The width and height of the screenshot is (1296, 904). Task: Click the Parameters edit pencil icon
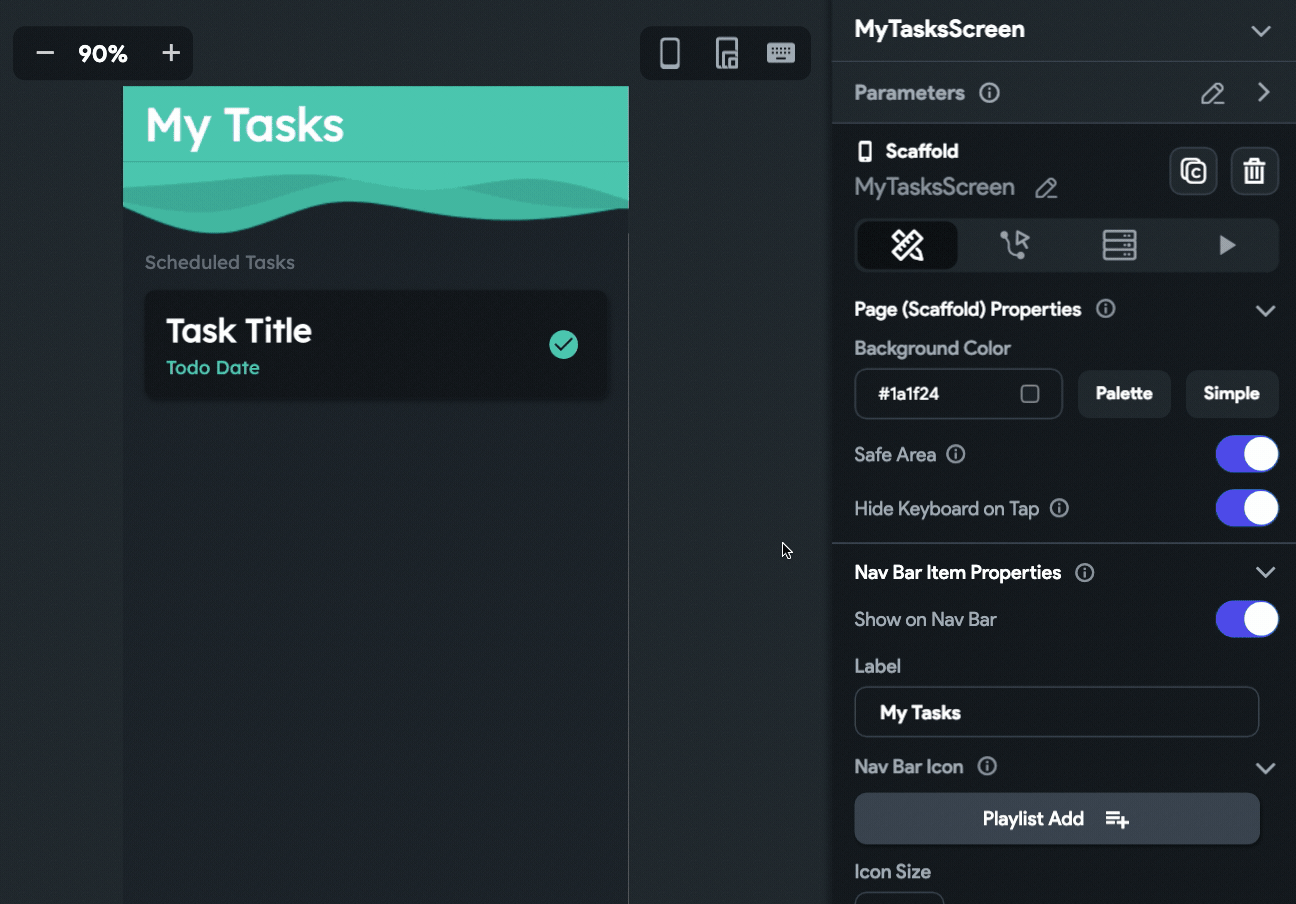(x=1212, y=93)
